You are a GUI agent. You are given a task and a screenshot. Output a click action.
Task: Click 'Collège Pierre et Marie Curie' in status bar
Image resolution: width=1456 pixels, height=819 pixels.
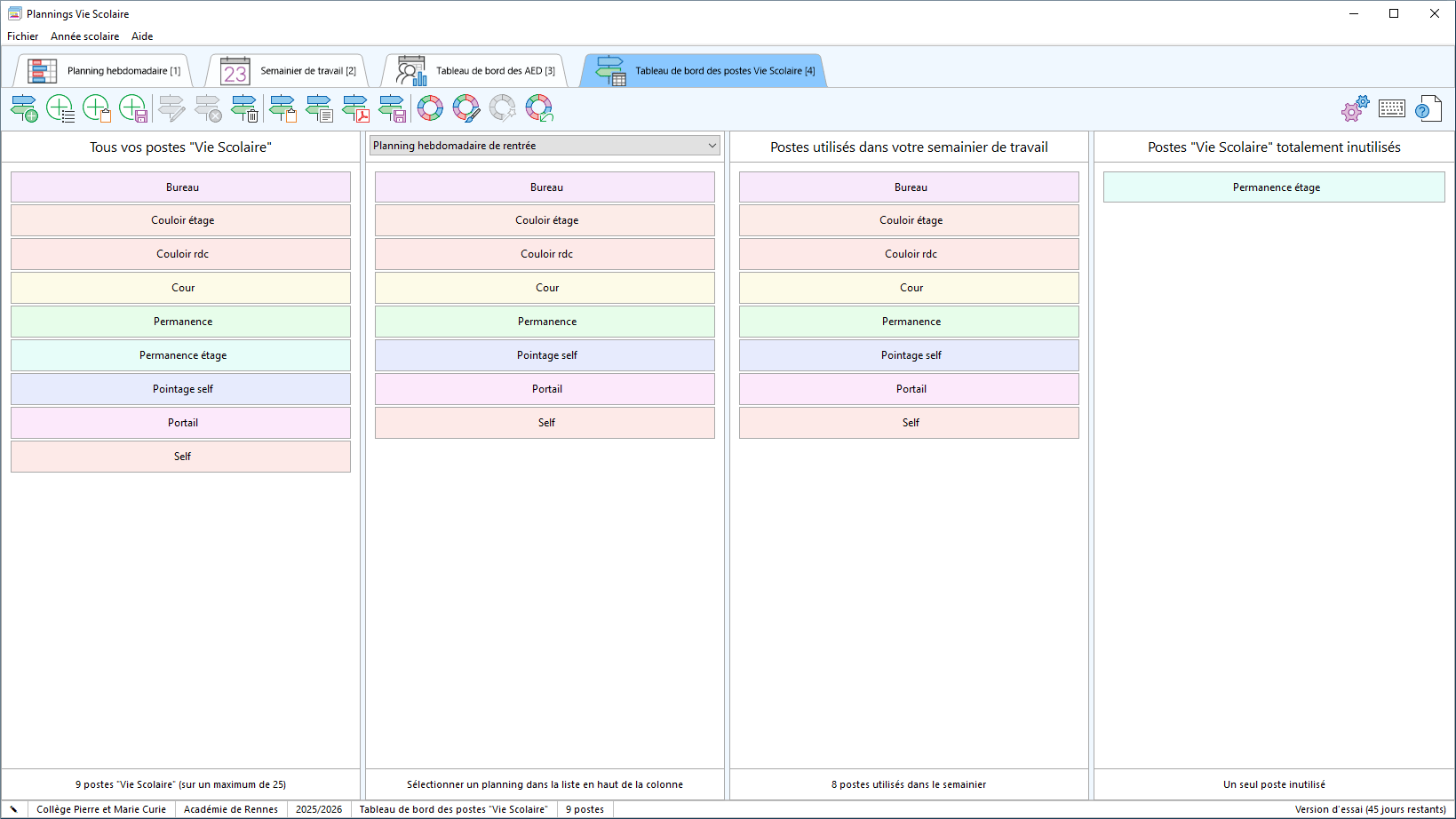(x=101, y=809)
